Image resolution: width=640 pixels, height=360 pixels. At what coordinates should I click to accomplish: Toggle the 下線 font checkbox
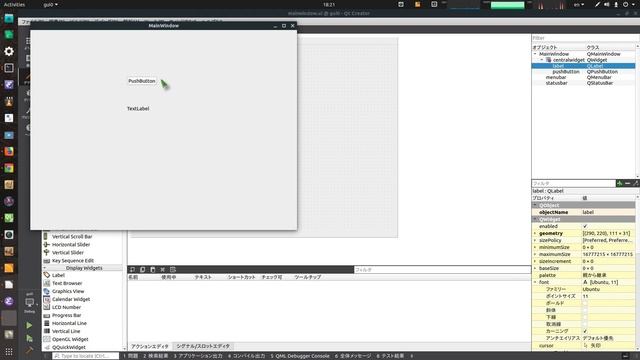pyautogui.click(x=585, y=317)
